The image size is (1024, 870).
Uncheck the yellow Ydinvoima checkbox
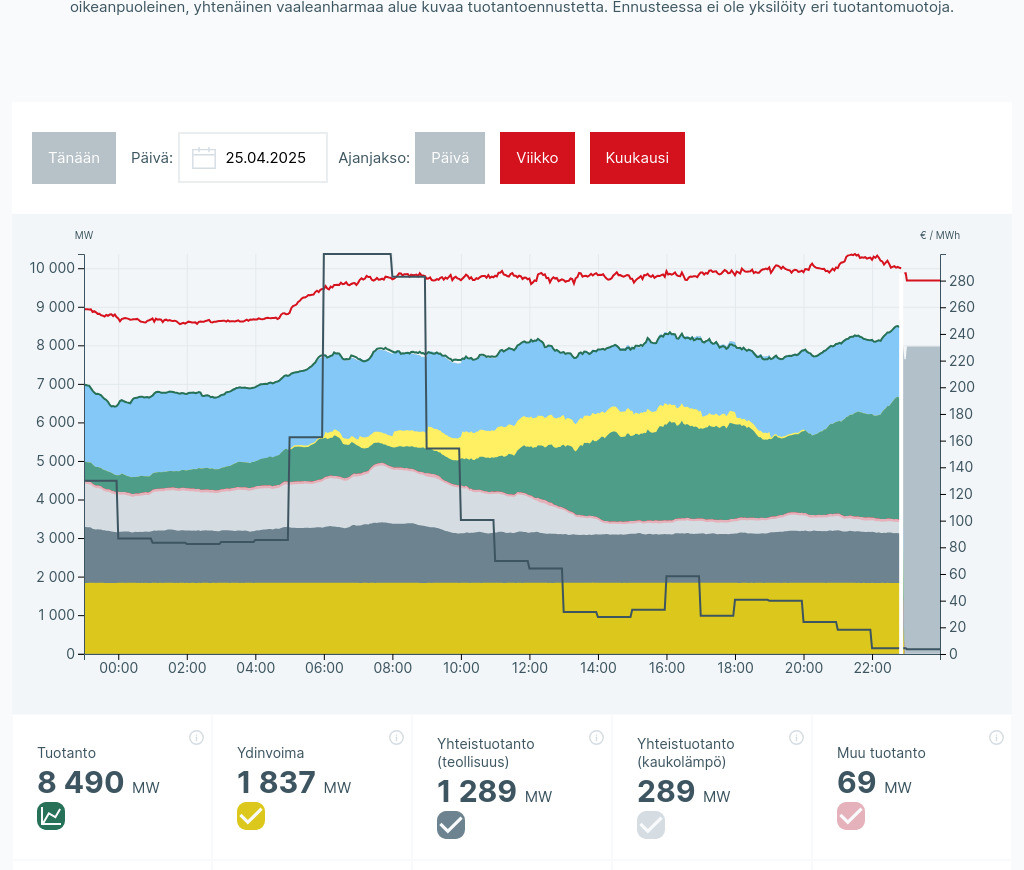coord(251,816)
